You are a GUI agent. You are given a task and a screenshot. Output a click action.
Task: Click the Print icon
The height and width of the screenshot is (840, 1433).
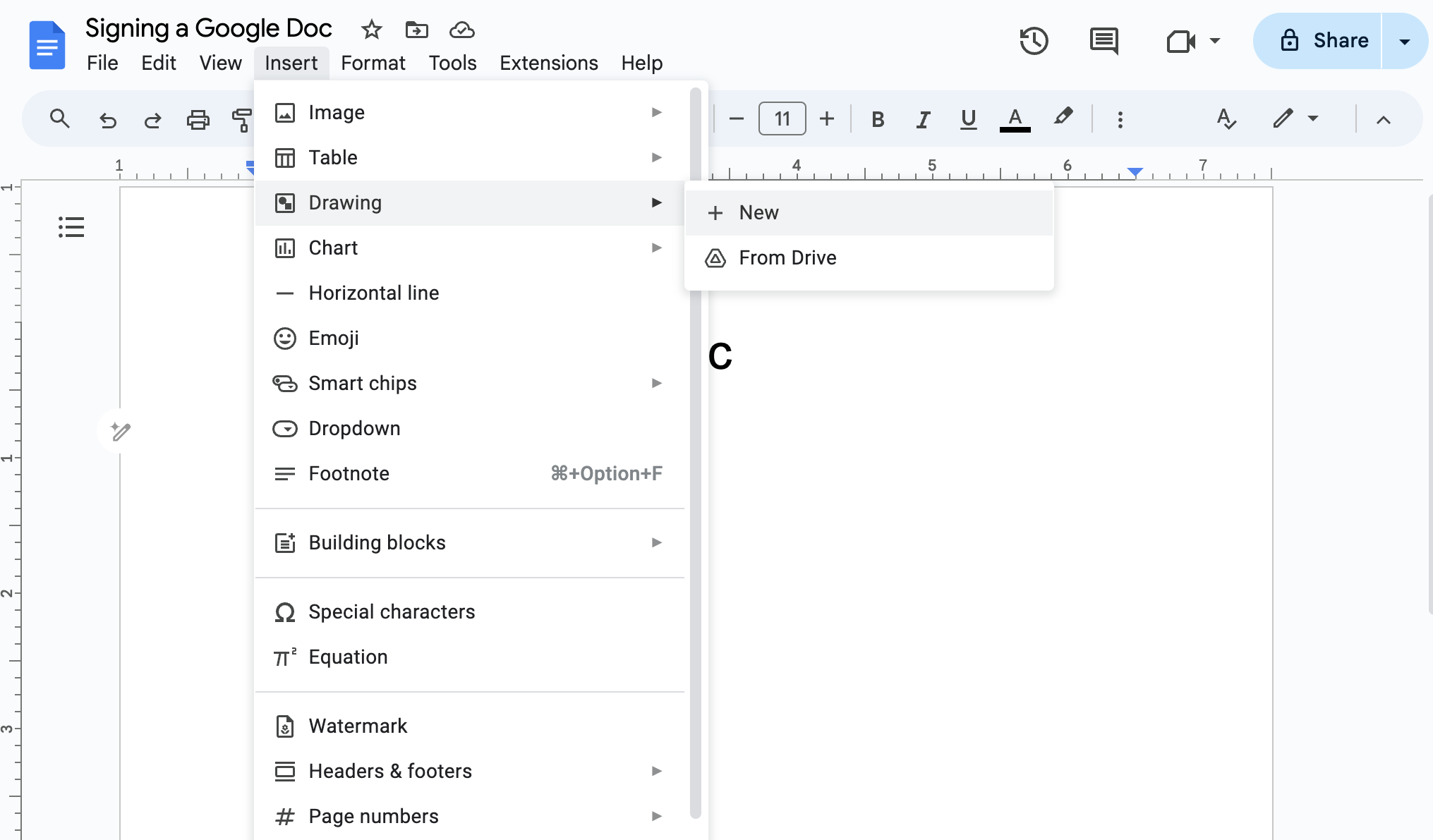pyautogui.click(x=198, y=118)
